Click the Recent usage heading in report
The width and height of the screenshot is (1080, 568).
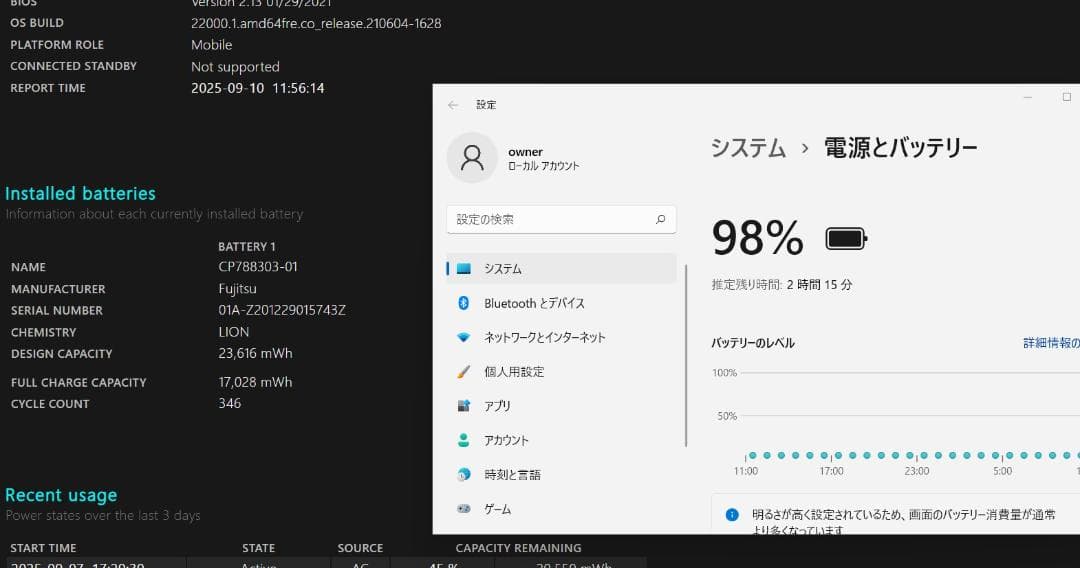click(61, 495)
